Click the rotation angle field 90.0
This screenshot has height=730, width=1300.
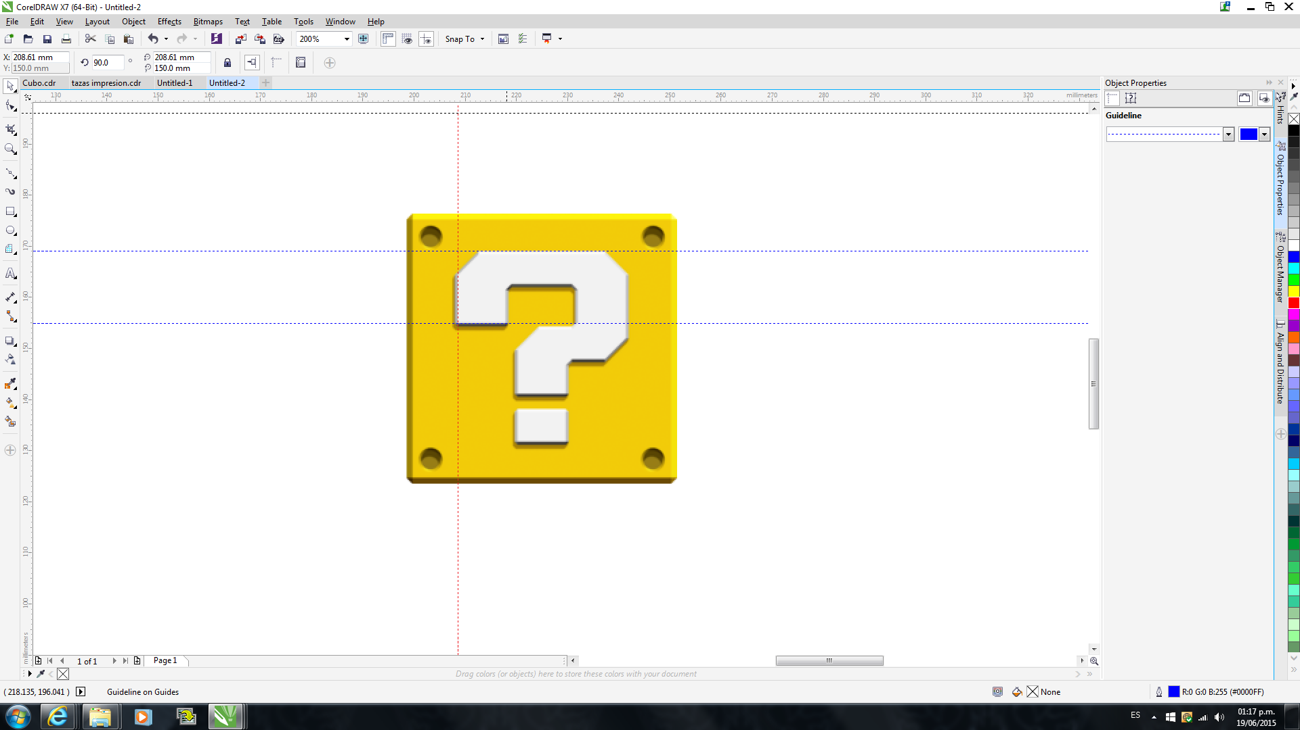pyautogui.click(x=107, y=63)
